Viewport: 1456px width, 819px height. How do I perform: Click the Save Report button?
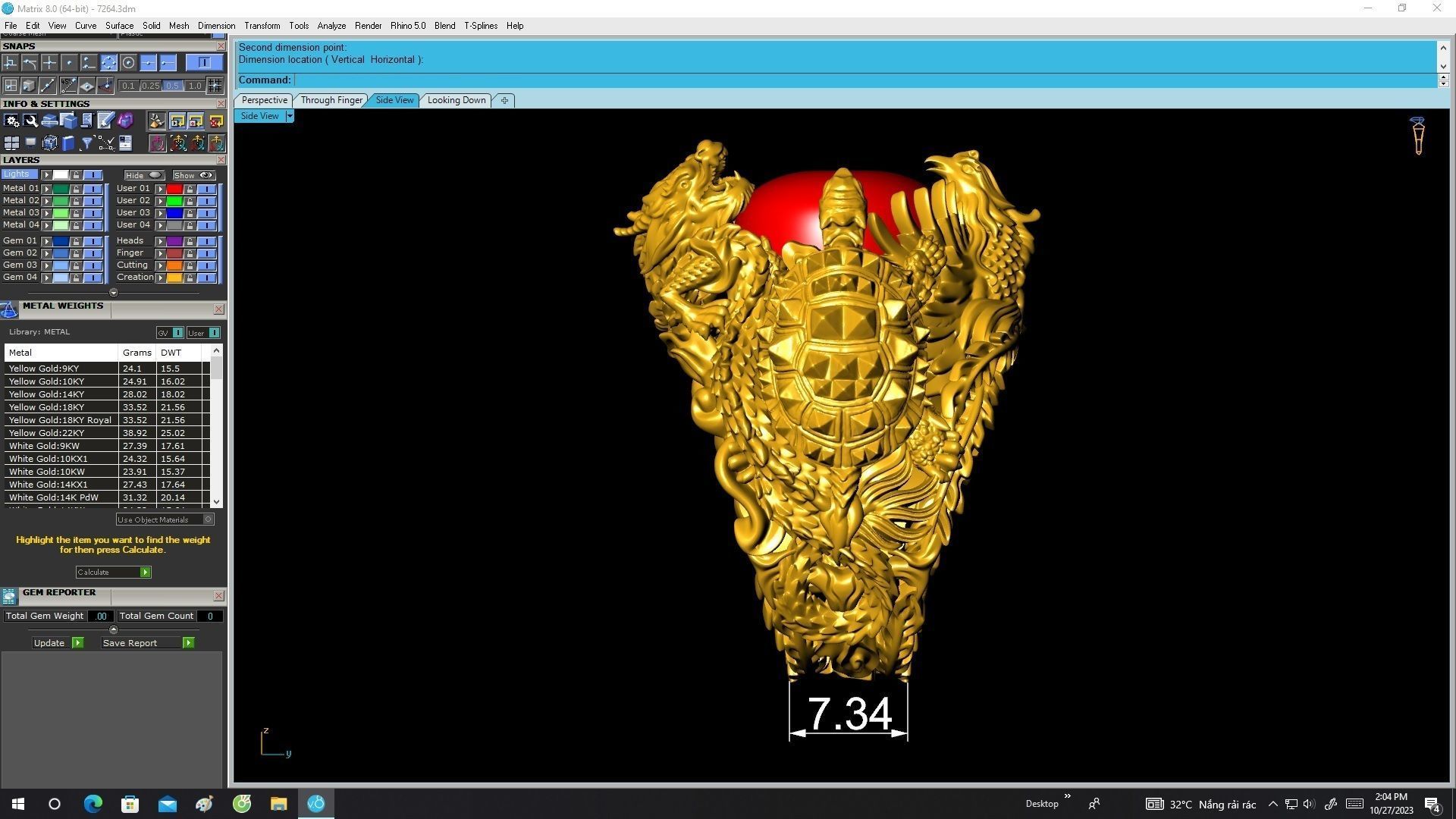148,643
